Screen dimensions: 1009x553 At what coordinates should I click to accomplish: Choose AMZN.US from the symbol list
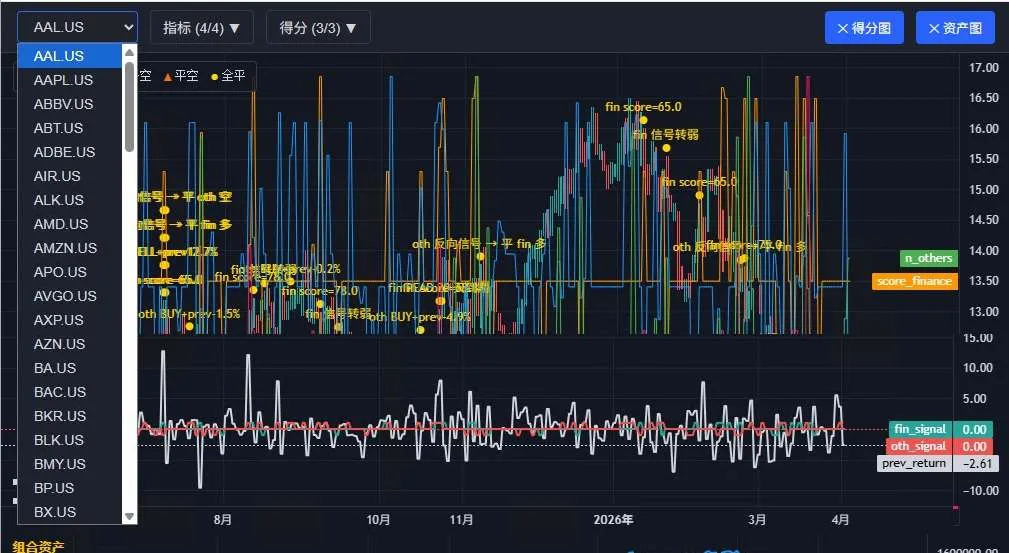click(69, 248)
